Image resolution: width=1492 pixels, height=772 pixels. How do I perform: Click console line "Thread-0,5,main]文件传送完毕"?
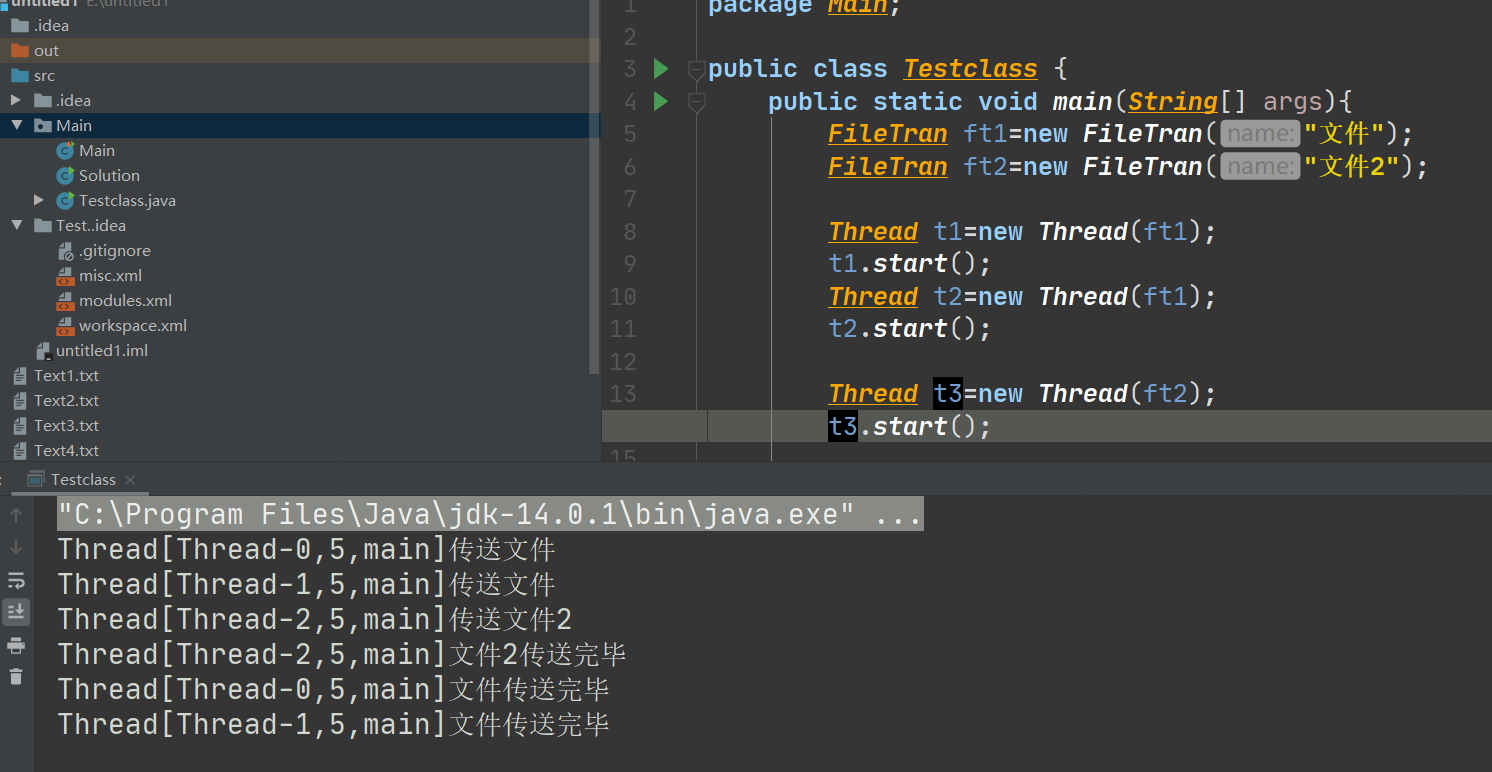tap(334, 689)
